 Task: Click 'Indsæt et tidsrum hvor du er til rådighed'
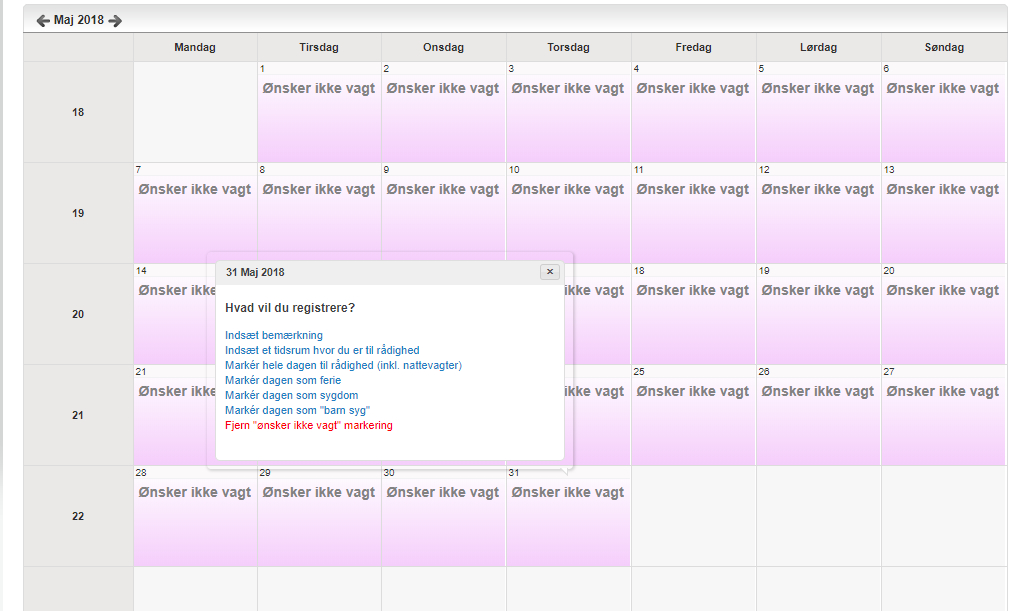(322, 350)
